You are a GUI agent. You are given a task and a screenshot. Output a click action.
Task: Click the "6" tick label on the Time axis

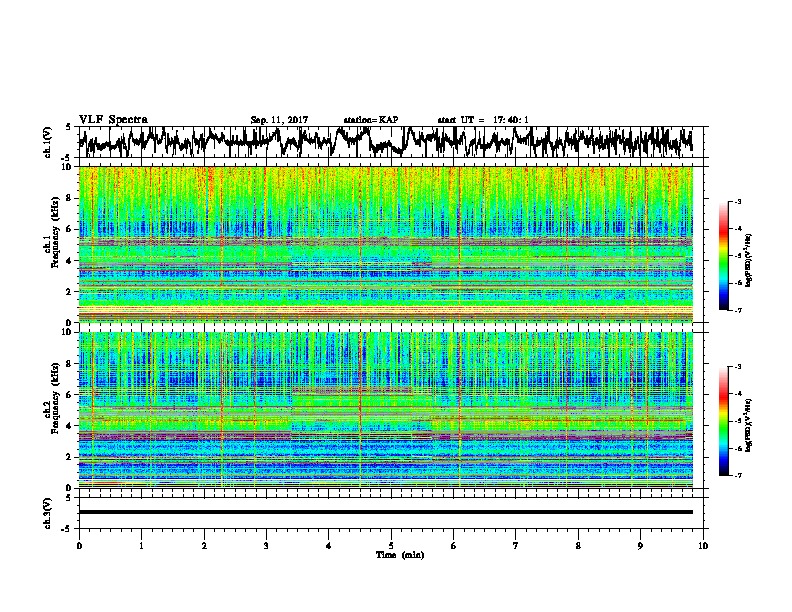pos(454,546)
